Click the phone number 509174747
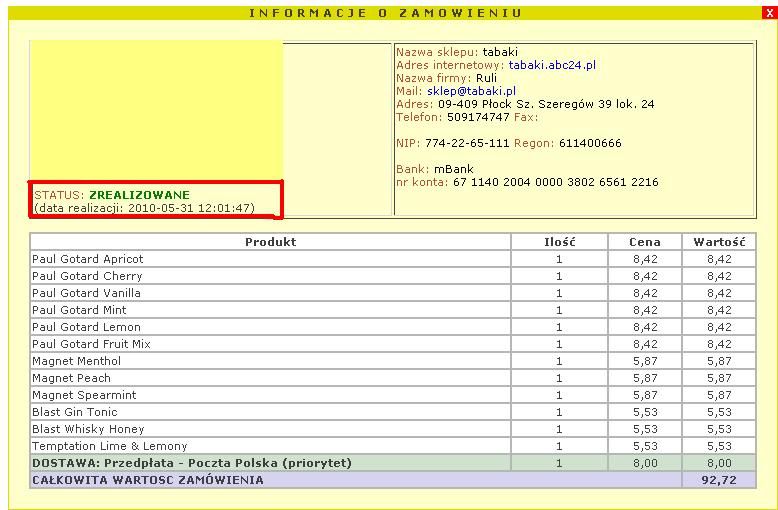The width and height of the screenshot is (778, 510). coord(478,117)
